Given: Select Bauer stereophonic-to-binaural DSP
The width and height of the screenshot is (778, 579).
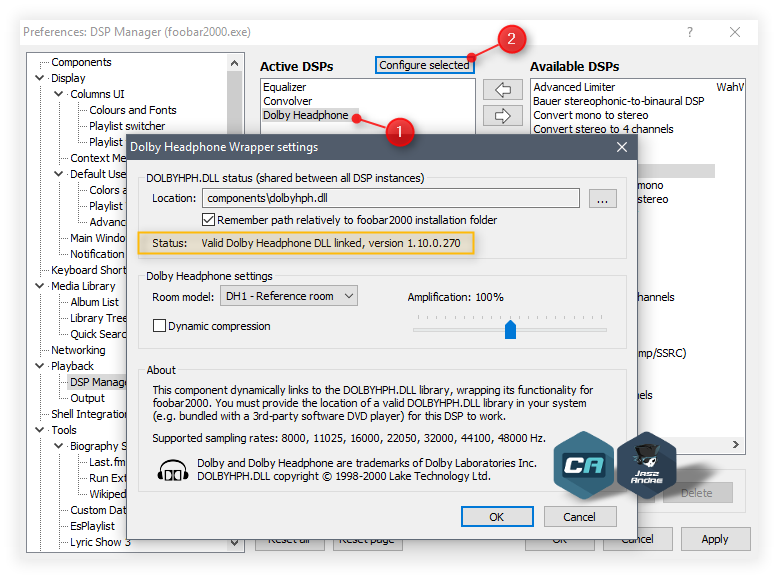Looking at the screenshot, I should pyautogui.click(x=618, y=101).
